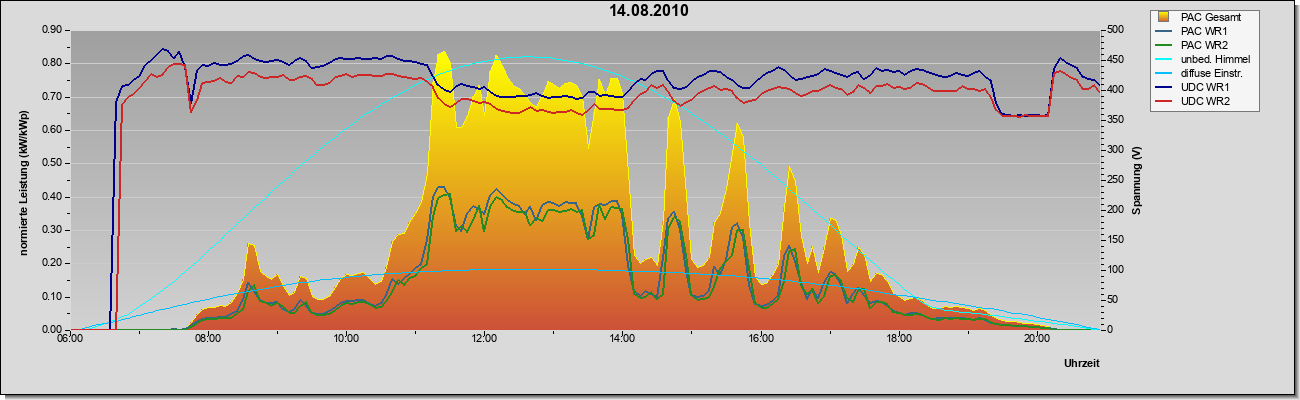Viewport: 1300px width, 400px height.
Task: Click the 0.00 left axis value
Action: pos(52,329)
